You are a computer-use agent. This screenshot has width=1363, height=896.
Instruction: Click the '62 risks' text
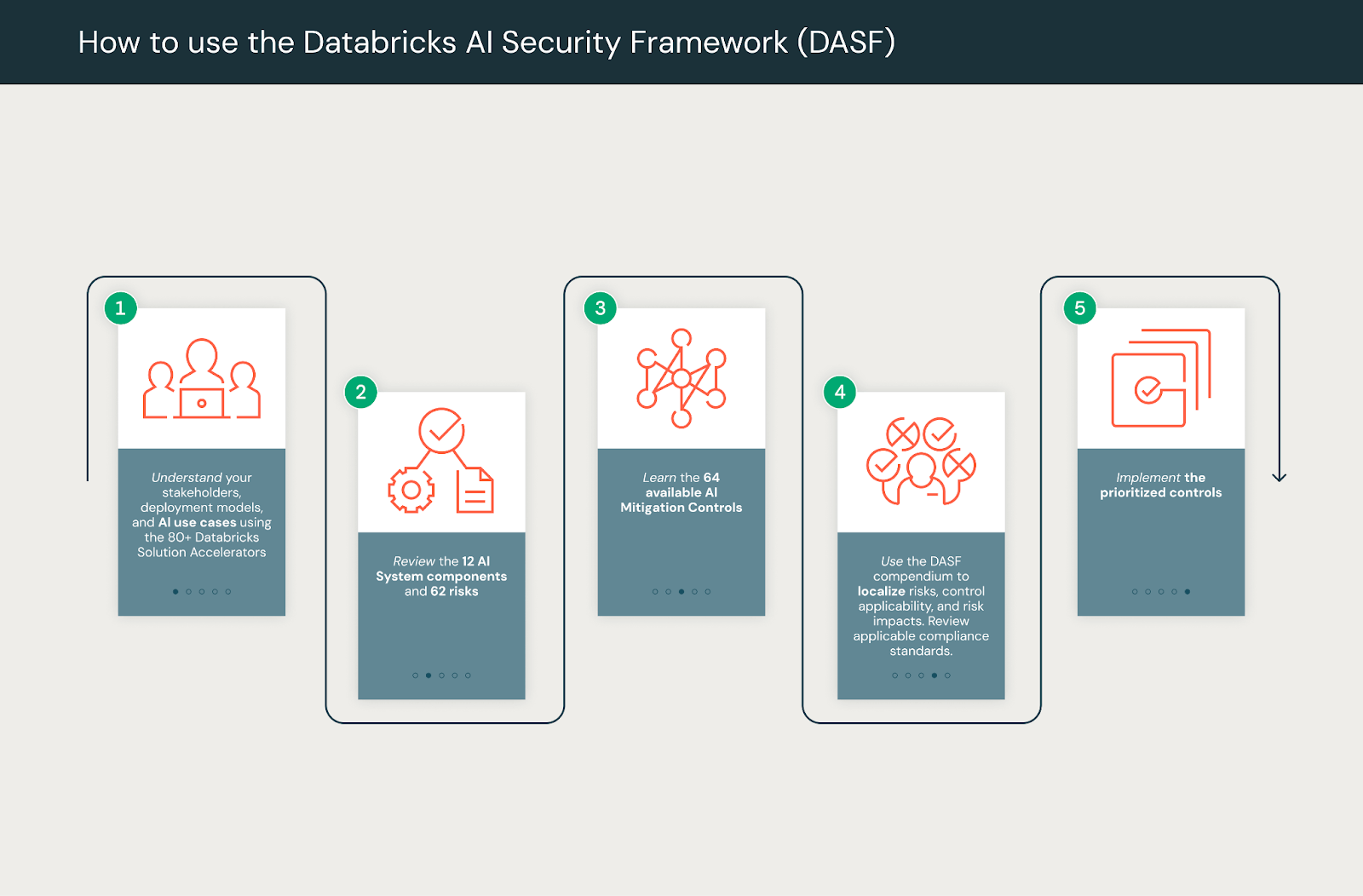click(x=454, y=591)
